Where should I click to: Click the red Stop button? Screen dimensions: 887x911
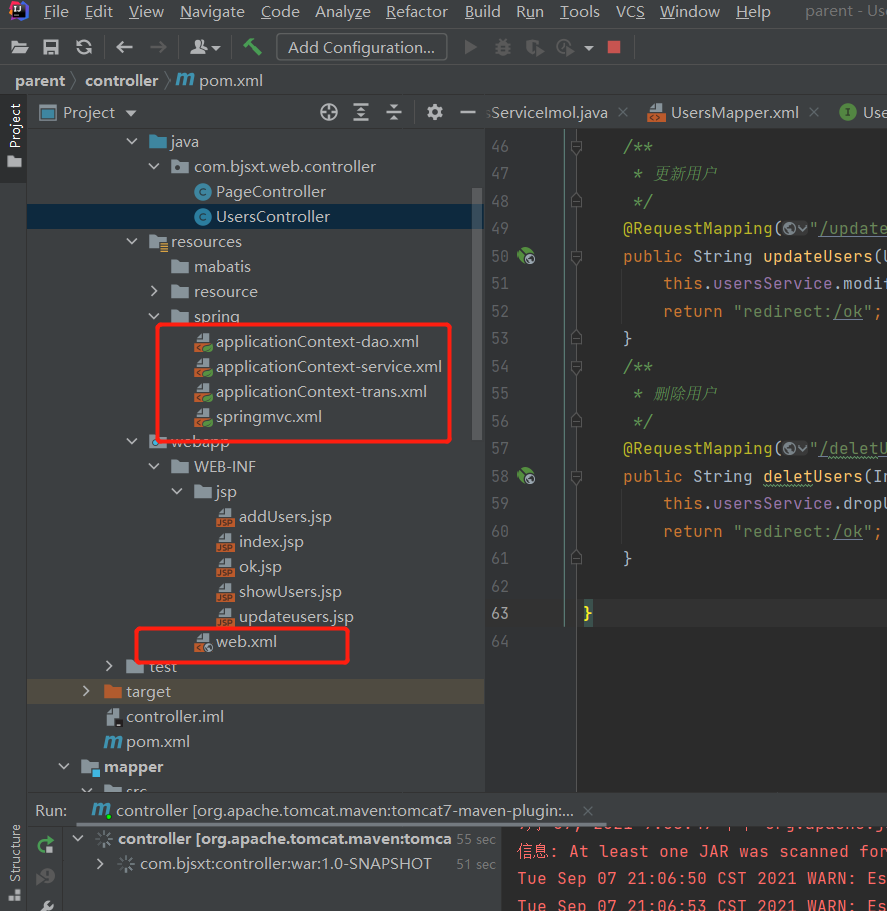click(x=614, y=47)
